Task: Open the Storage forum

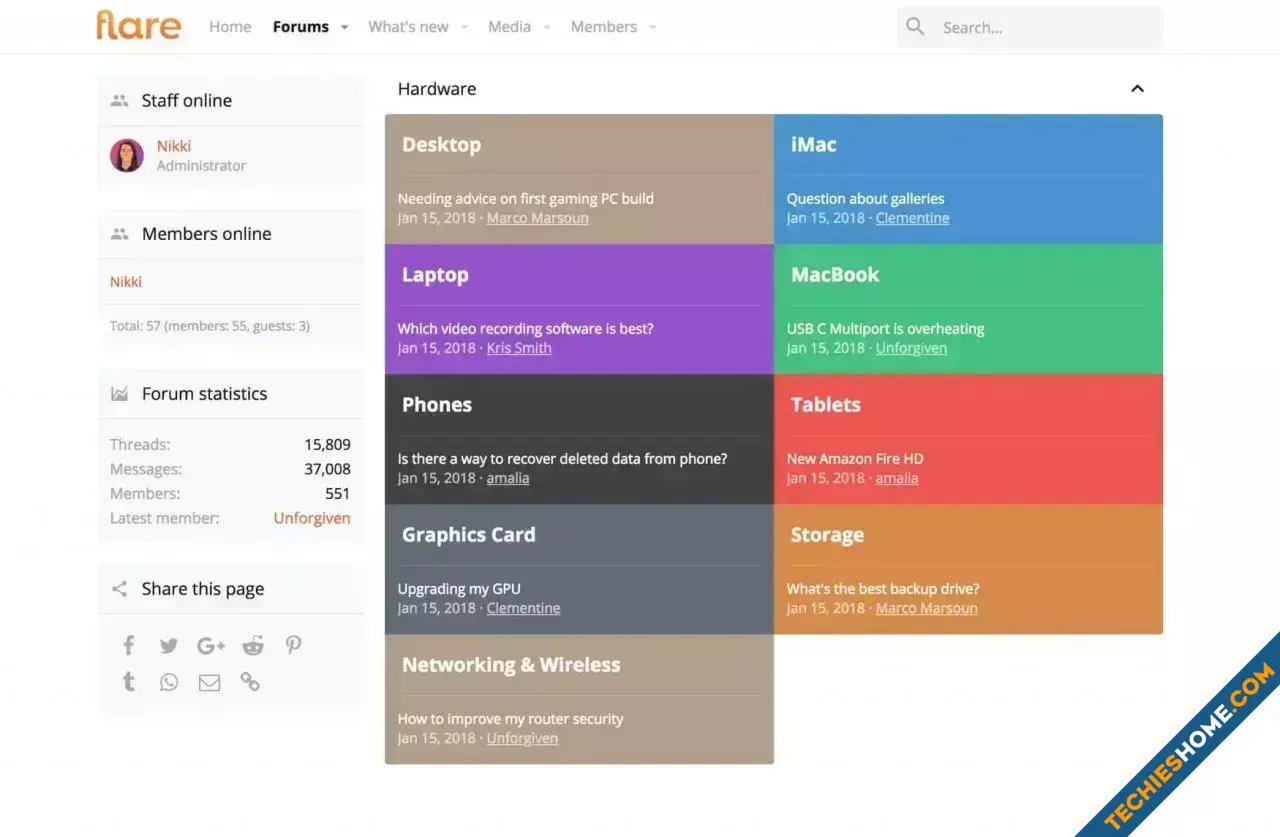Action: (x=827, y=535)
